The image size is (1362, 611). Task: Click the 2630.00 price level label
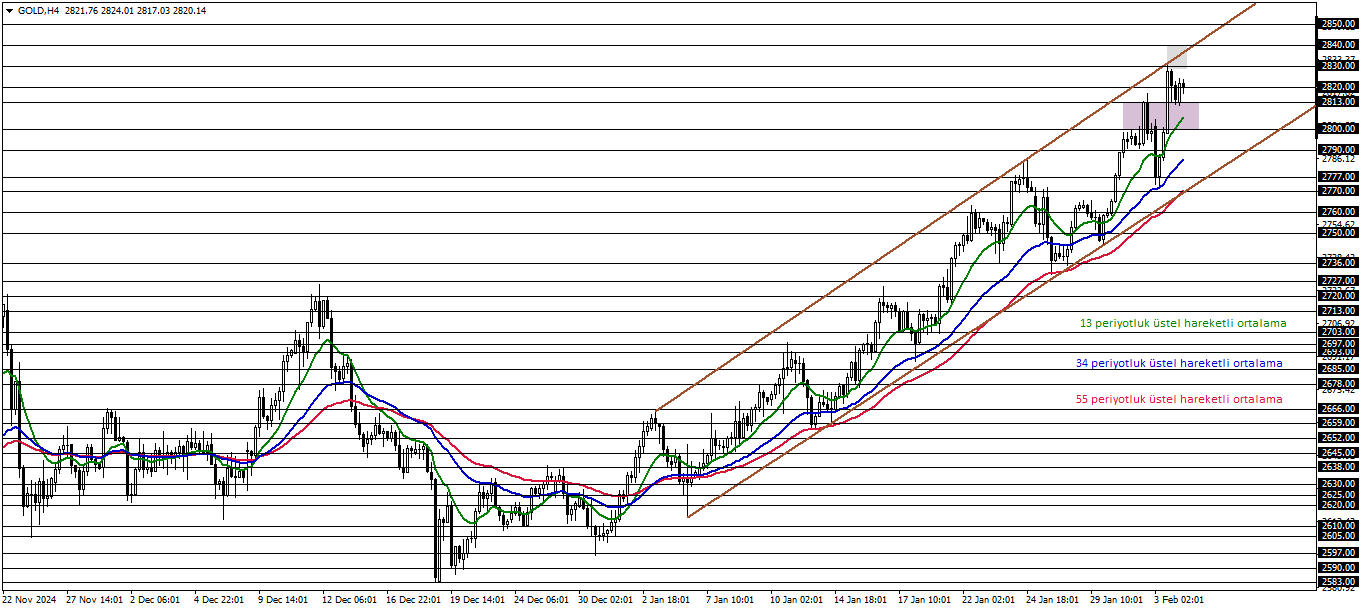(1338, 484)
